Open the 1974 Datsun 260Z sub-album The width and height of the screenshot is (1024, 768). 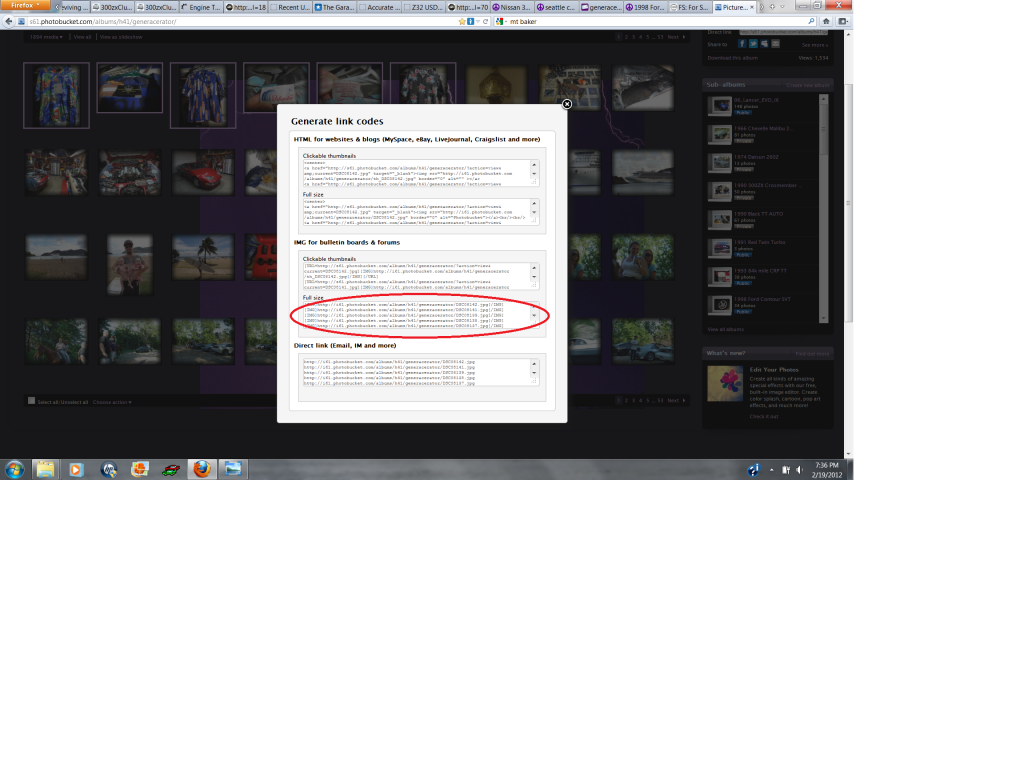[x=756, y=157]
